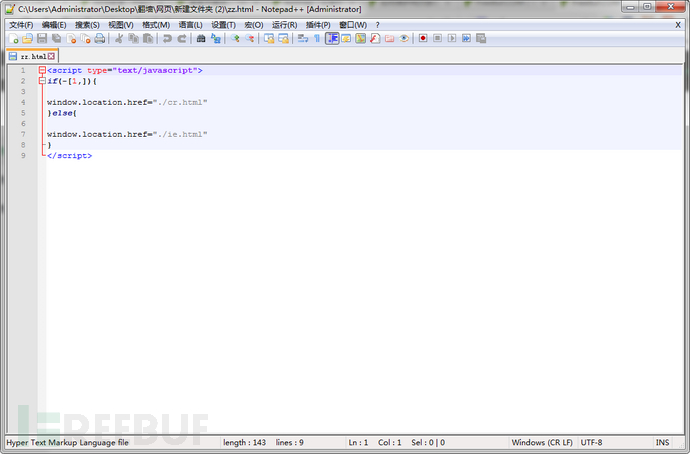Click the Close All toolbar icon
Viewport: 690px width, 454px height.
point(85,39)
